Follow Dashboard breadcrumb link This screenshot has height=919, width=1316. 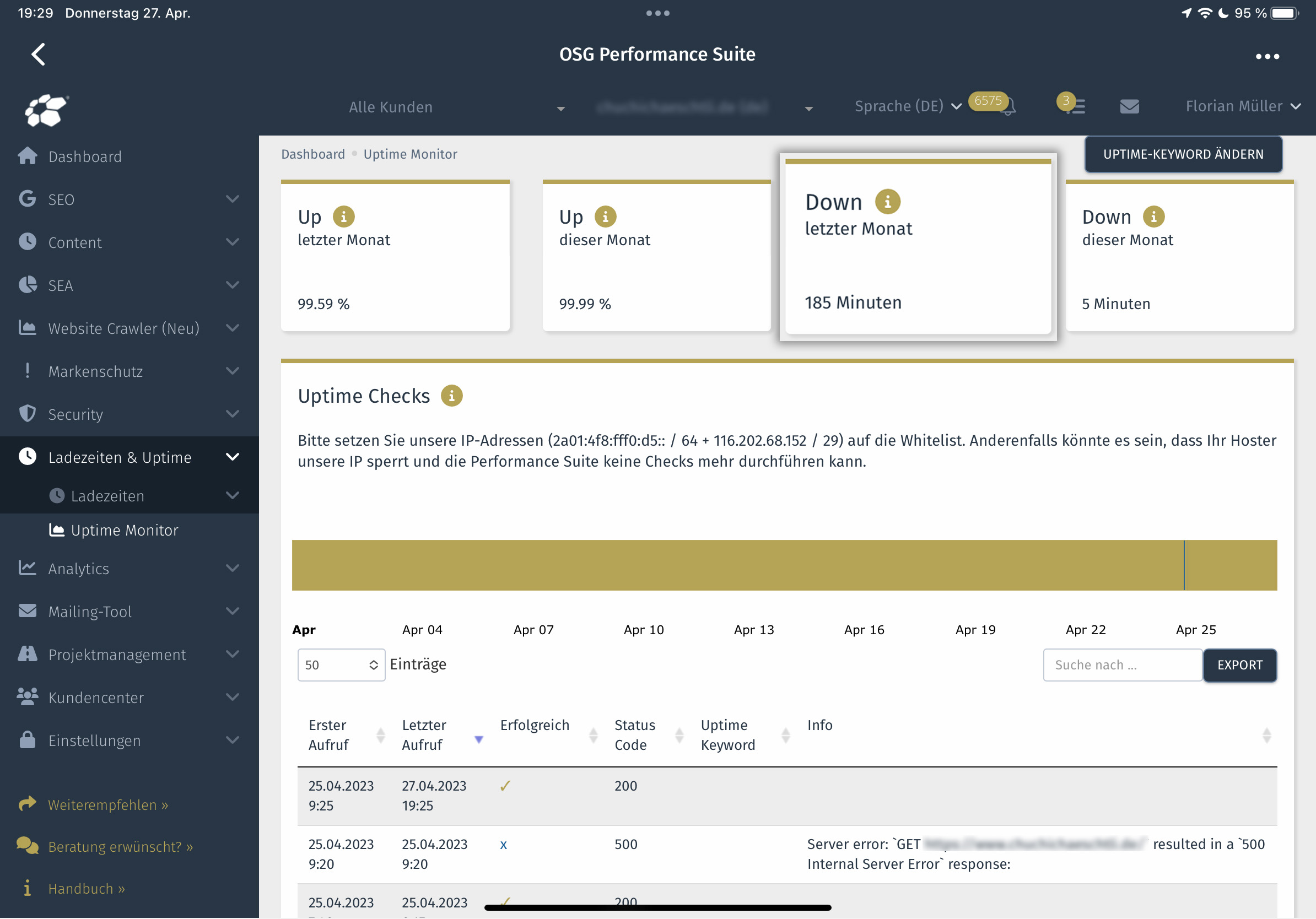(313, 154)
